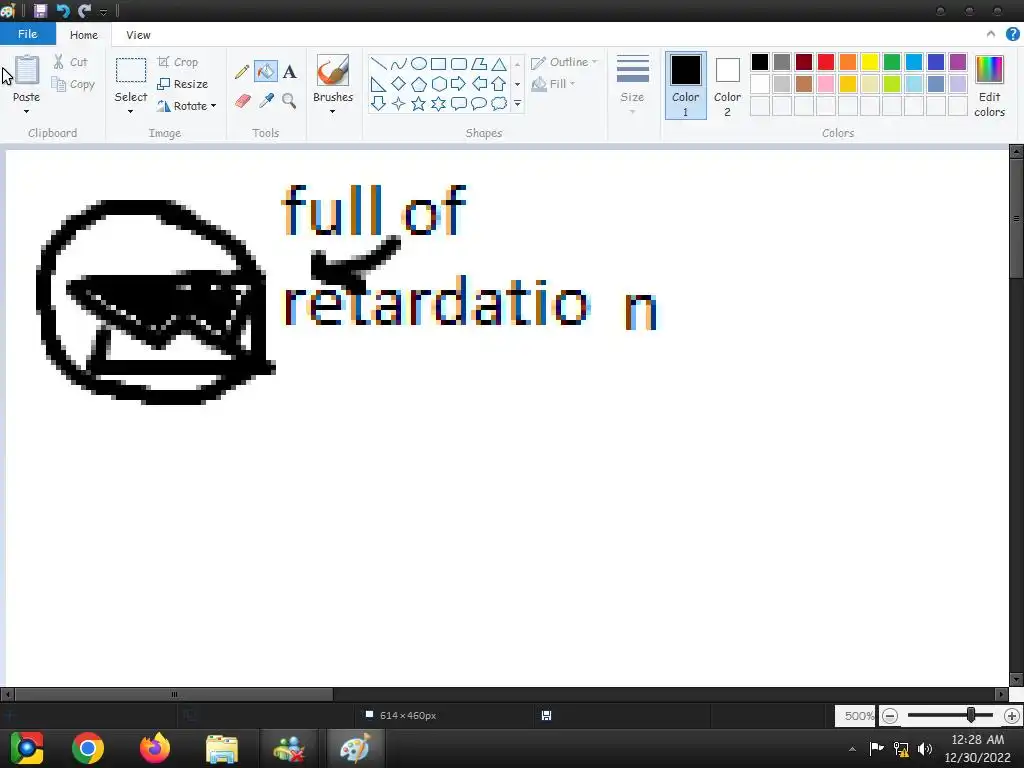The image size is (1024, 768).
Task: Choose the Oval callout shape
Action: pos(479,103)
